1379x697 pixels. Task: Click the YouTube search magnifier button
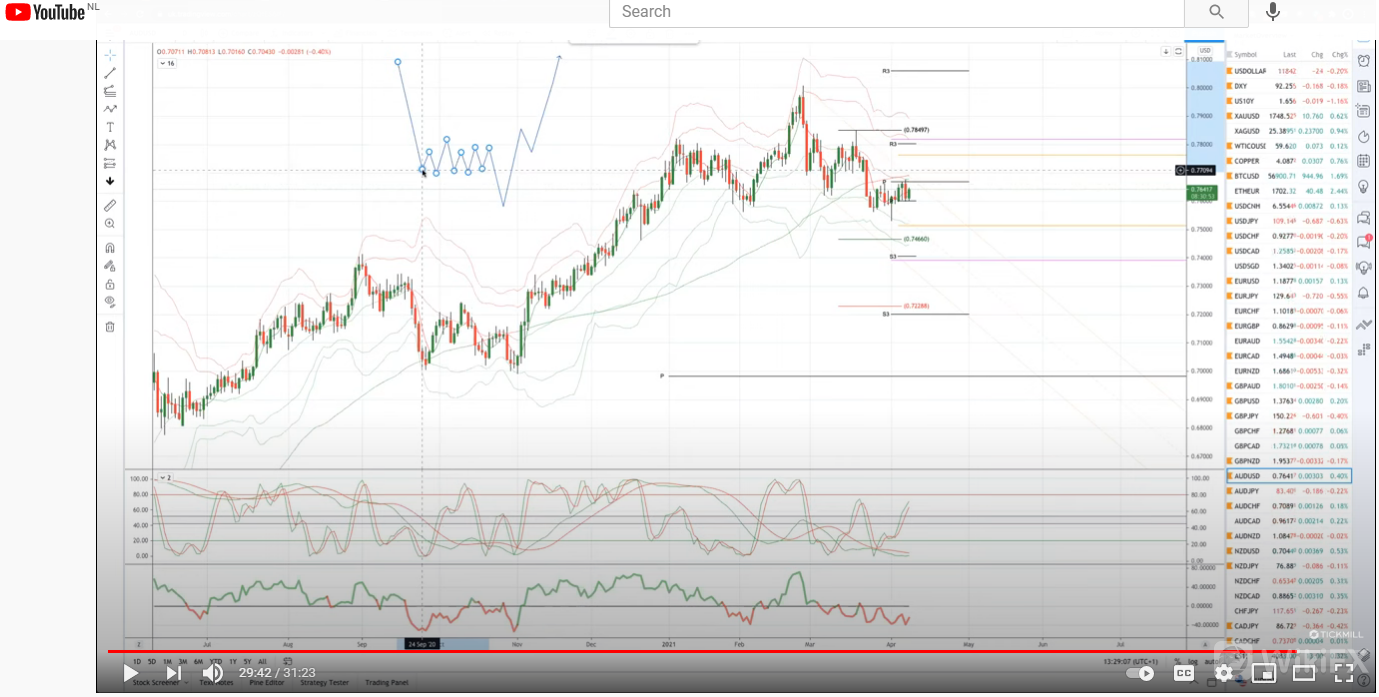pos(1216,12)
